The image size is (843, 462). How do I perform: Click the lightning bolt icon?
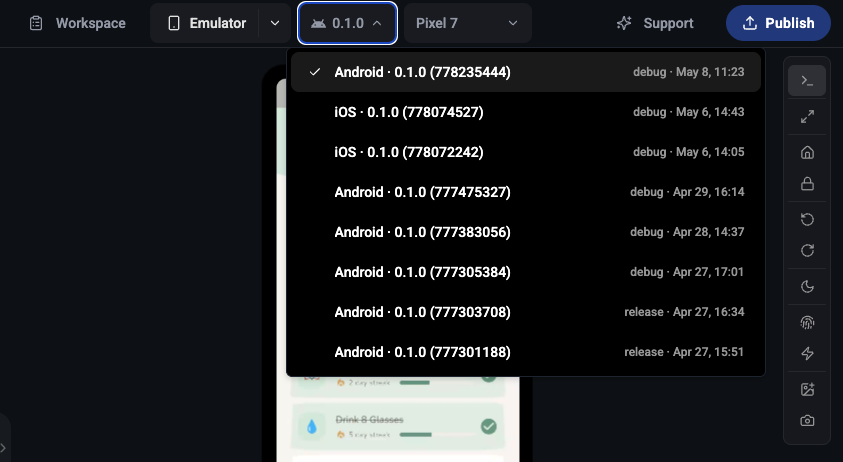(807, 353)
